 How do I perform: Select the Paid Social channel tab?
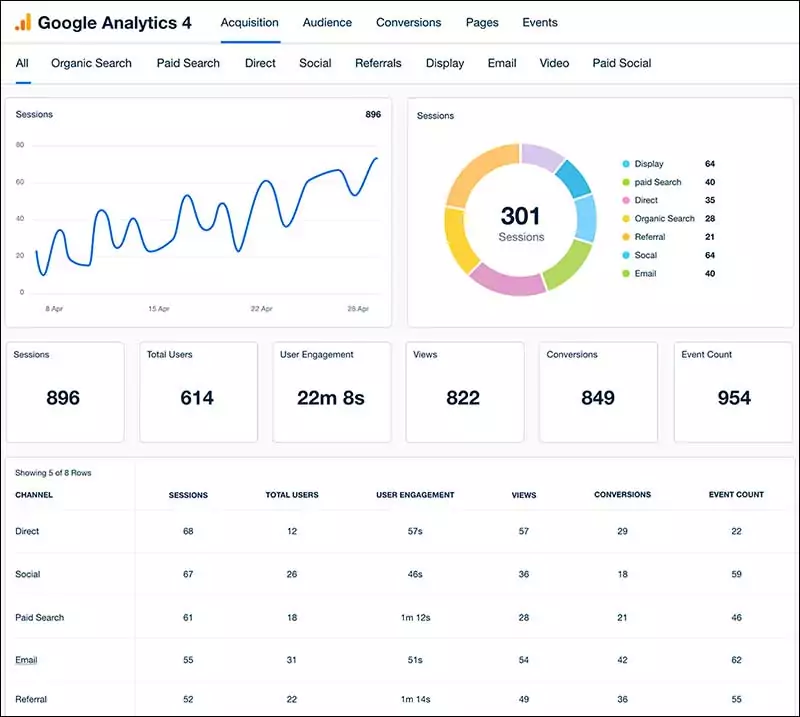(x=622, y=63)
